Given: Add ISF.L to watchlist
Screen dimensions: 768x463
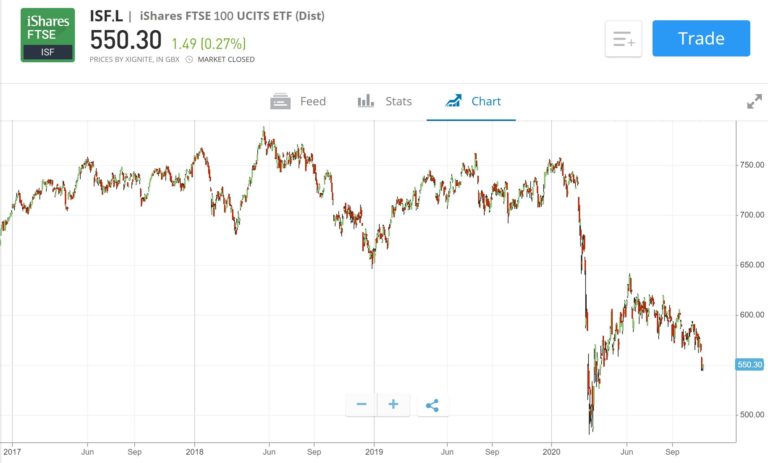Looking at the screenshot, I should (623, 39).
